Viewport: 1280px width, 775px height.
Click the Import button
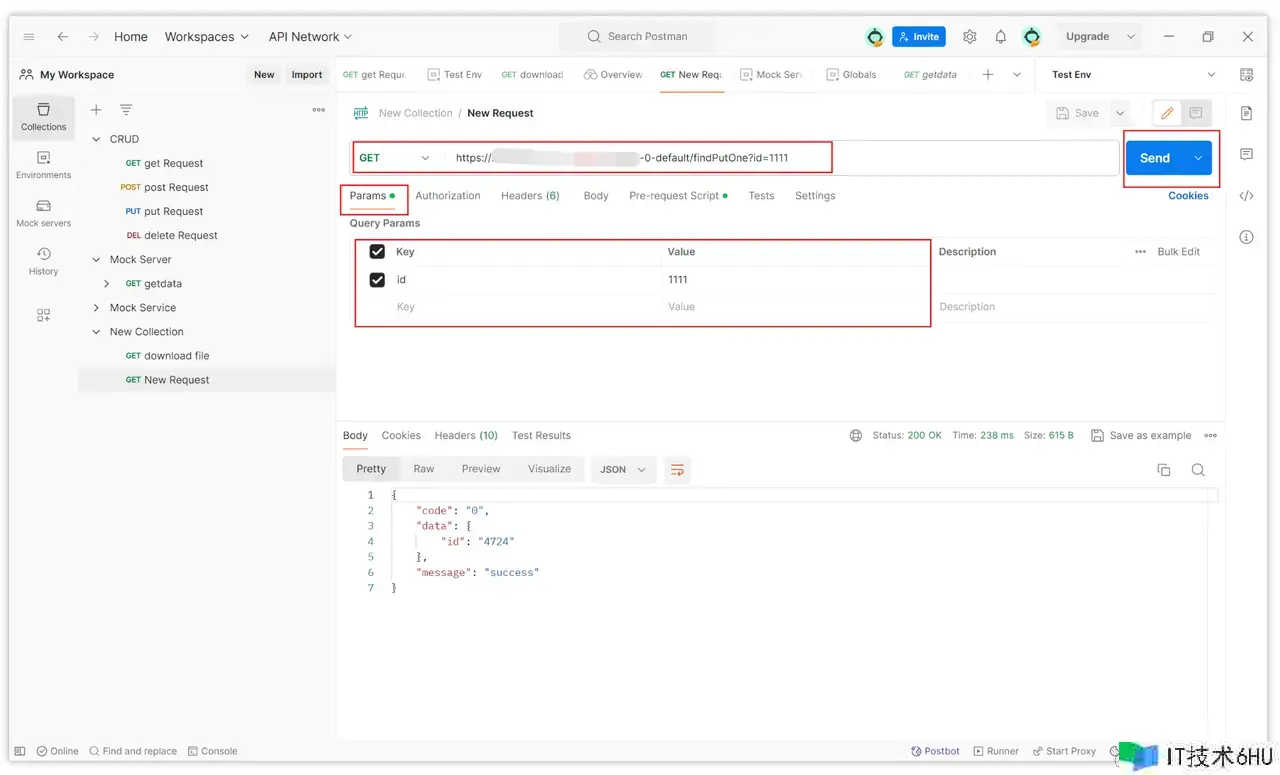pos(307,75)
